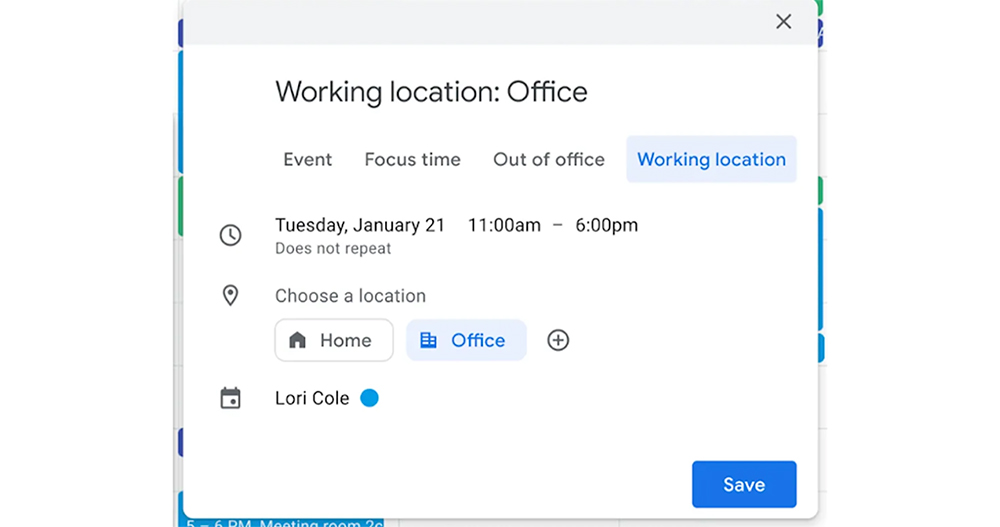Click the building icon in Office chip
This screenshot has width=1000, height=527.
429,340
